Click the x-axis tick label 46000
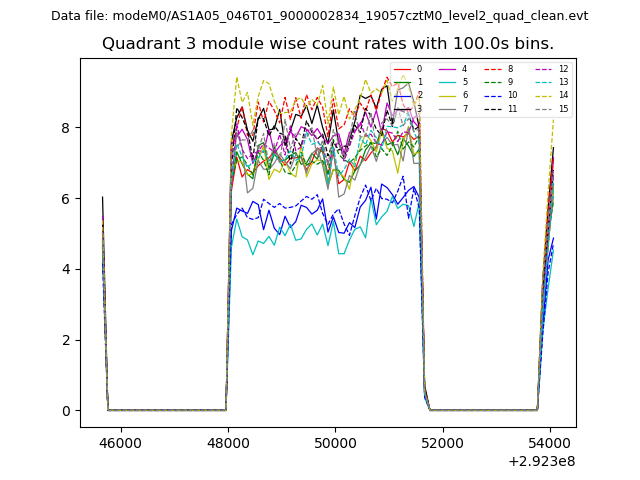This screenshot has height=480, width=640. (x=120, y=442)
